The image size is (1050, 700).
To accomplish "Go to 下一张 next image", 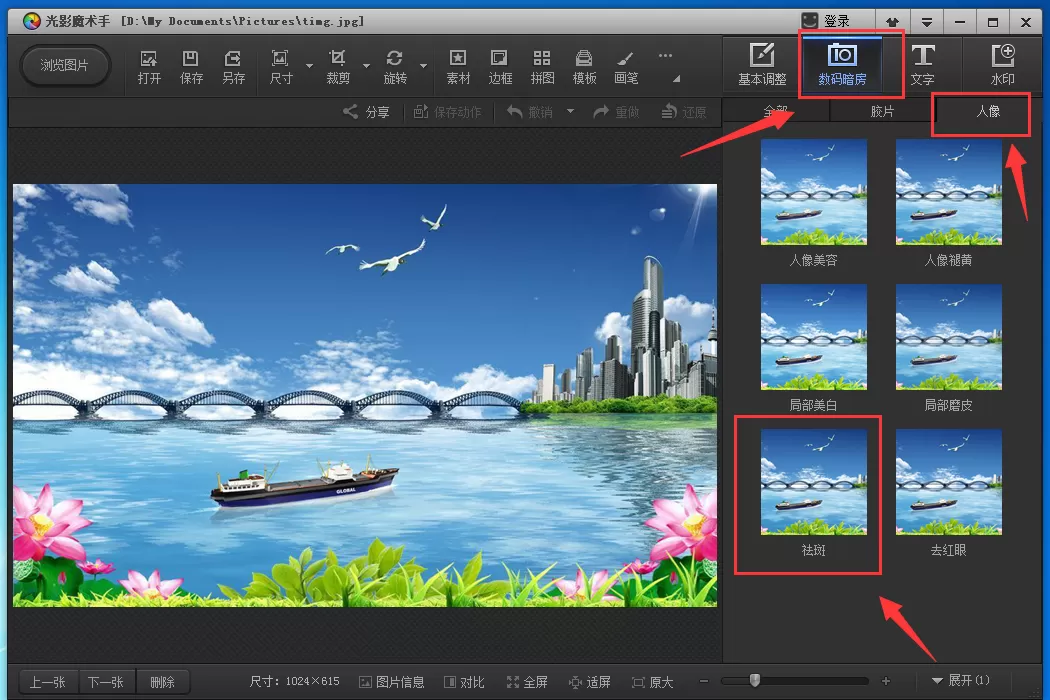I will tap(106, 682).
